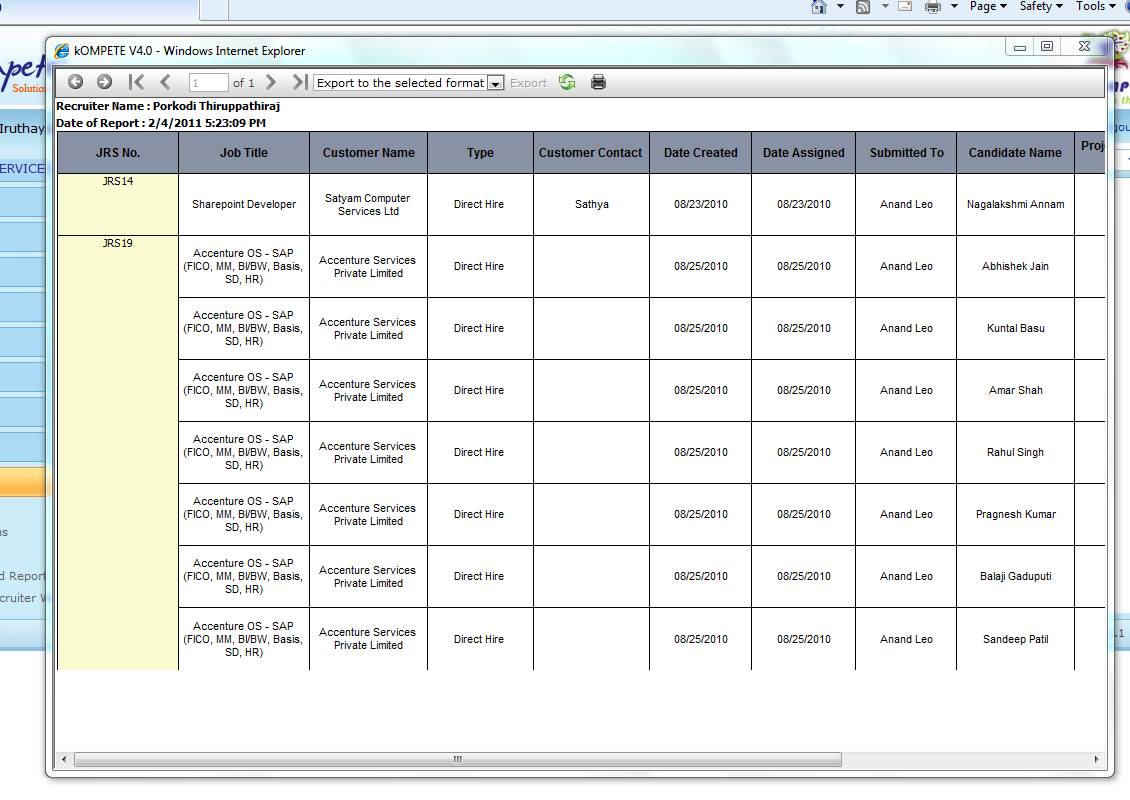Open the feeds dropdown arrow
This screenshot has width=1130, height=800.
click(x=885, y=6)
